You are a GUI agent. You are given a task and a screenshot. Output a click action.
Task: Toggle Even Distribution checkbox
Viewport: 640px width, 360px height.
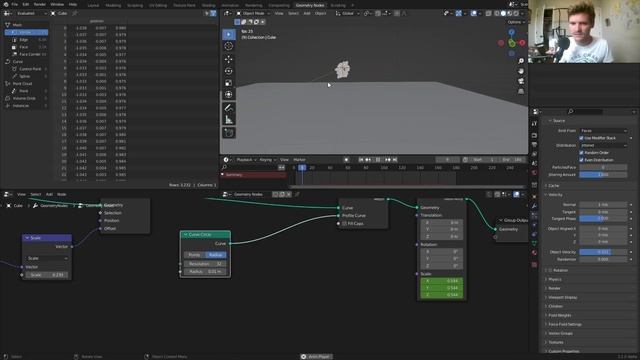(x=582, y=160)
